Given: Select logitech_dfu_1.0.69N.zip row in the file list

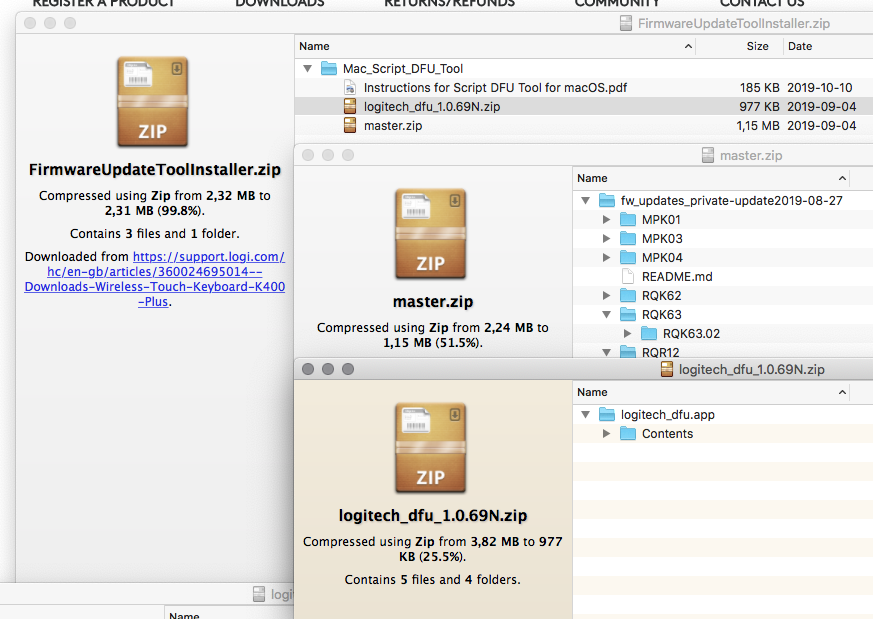Looking at the screenshot, I should [x=583, y=106].
